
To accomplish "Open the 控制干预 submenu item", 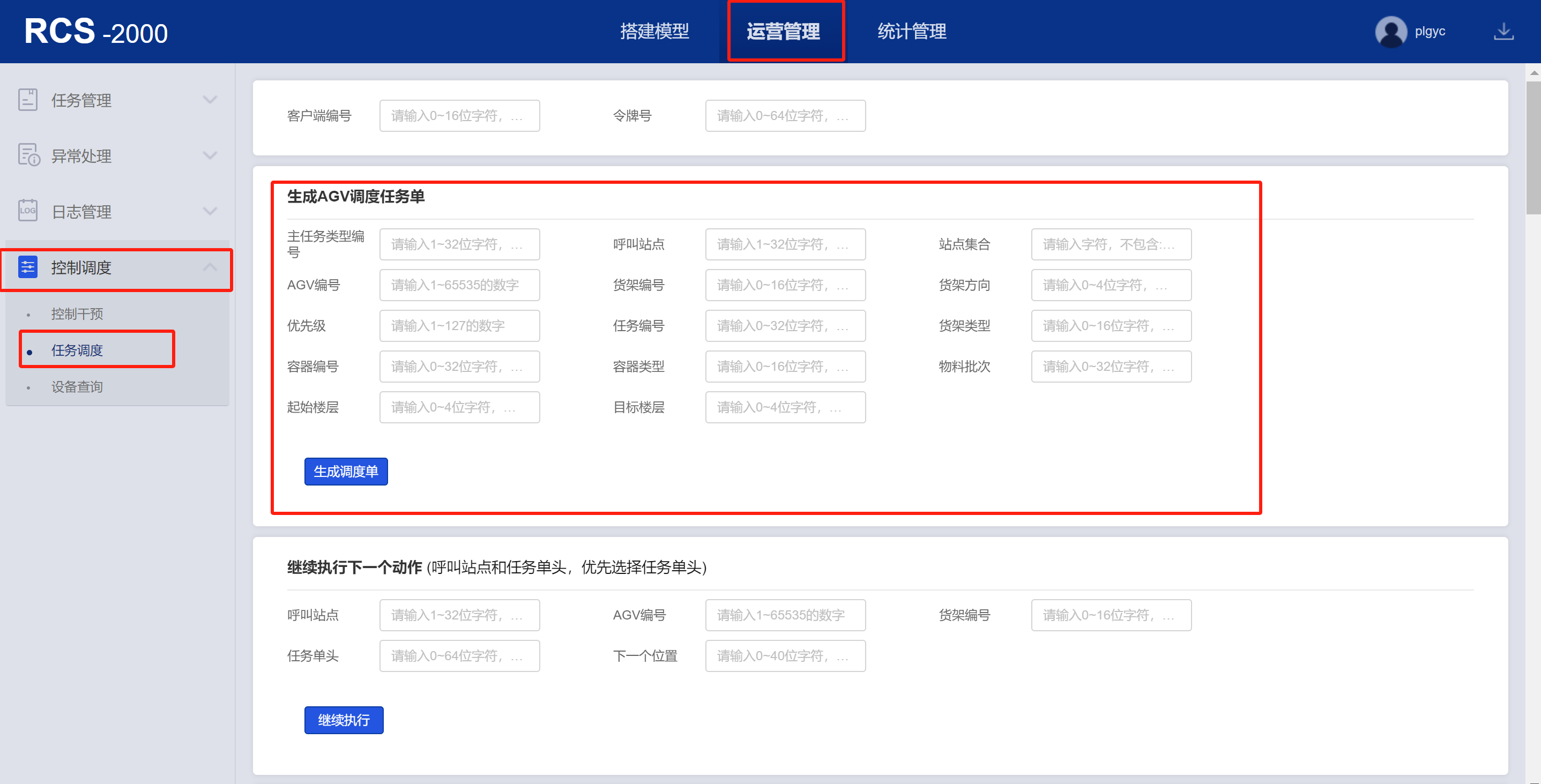I will click(x=77, y=314).
